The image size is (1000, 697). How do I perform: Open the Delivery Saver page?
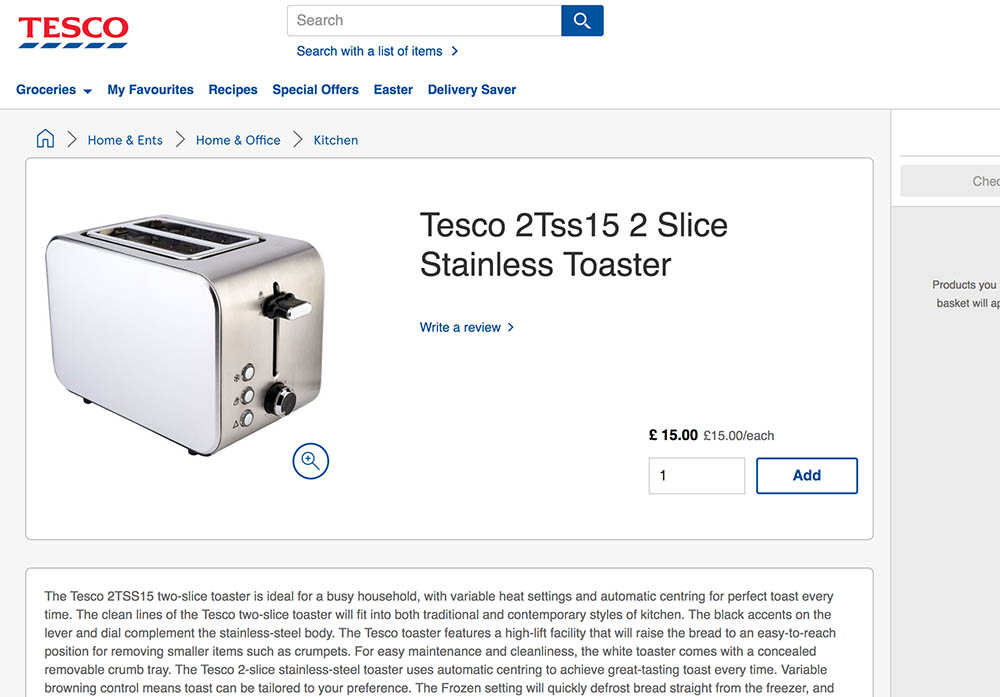tap(472, 90)
